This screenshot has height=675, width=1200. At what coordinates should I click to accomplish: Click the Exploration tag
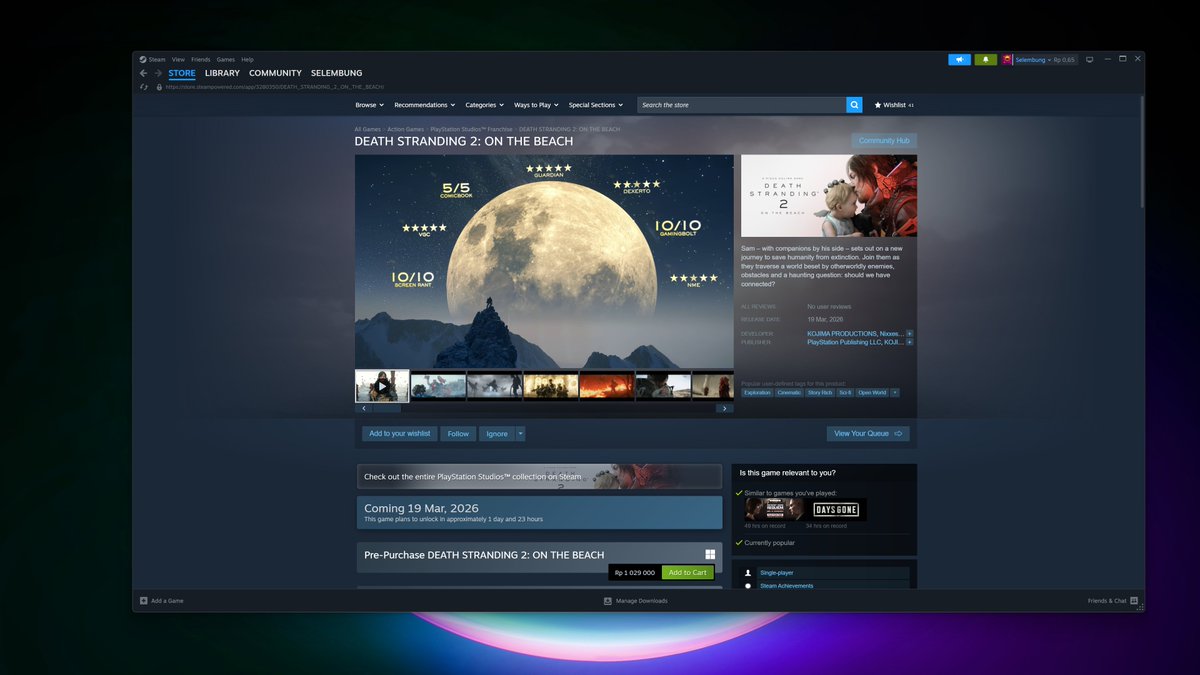757,393
